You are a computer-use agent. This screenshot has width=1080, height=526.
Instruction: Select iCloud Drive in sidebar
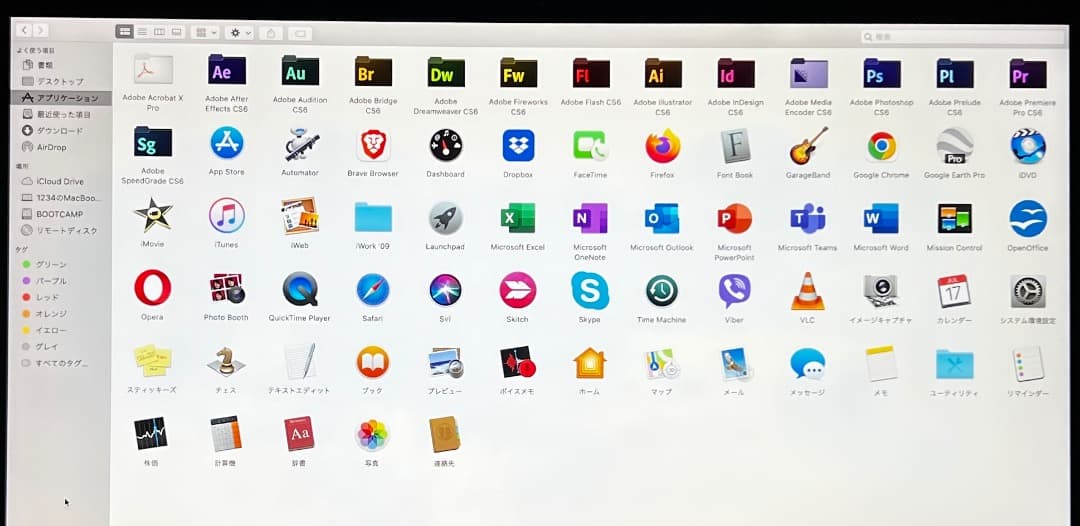coord(60,181)
